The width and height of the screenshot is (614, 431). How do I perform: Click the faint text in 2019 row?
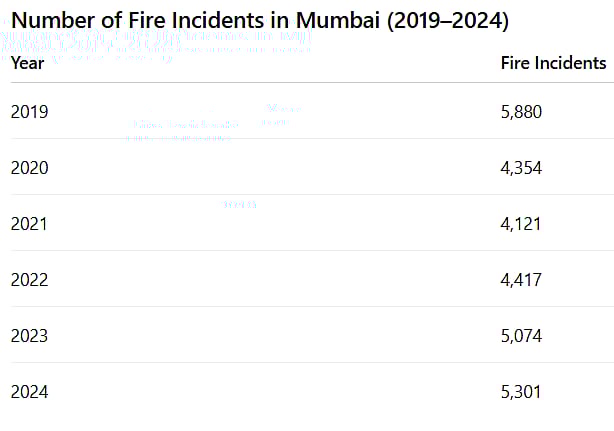tap(213, 123)
